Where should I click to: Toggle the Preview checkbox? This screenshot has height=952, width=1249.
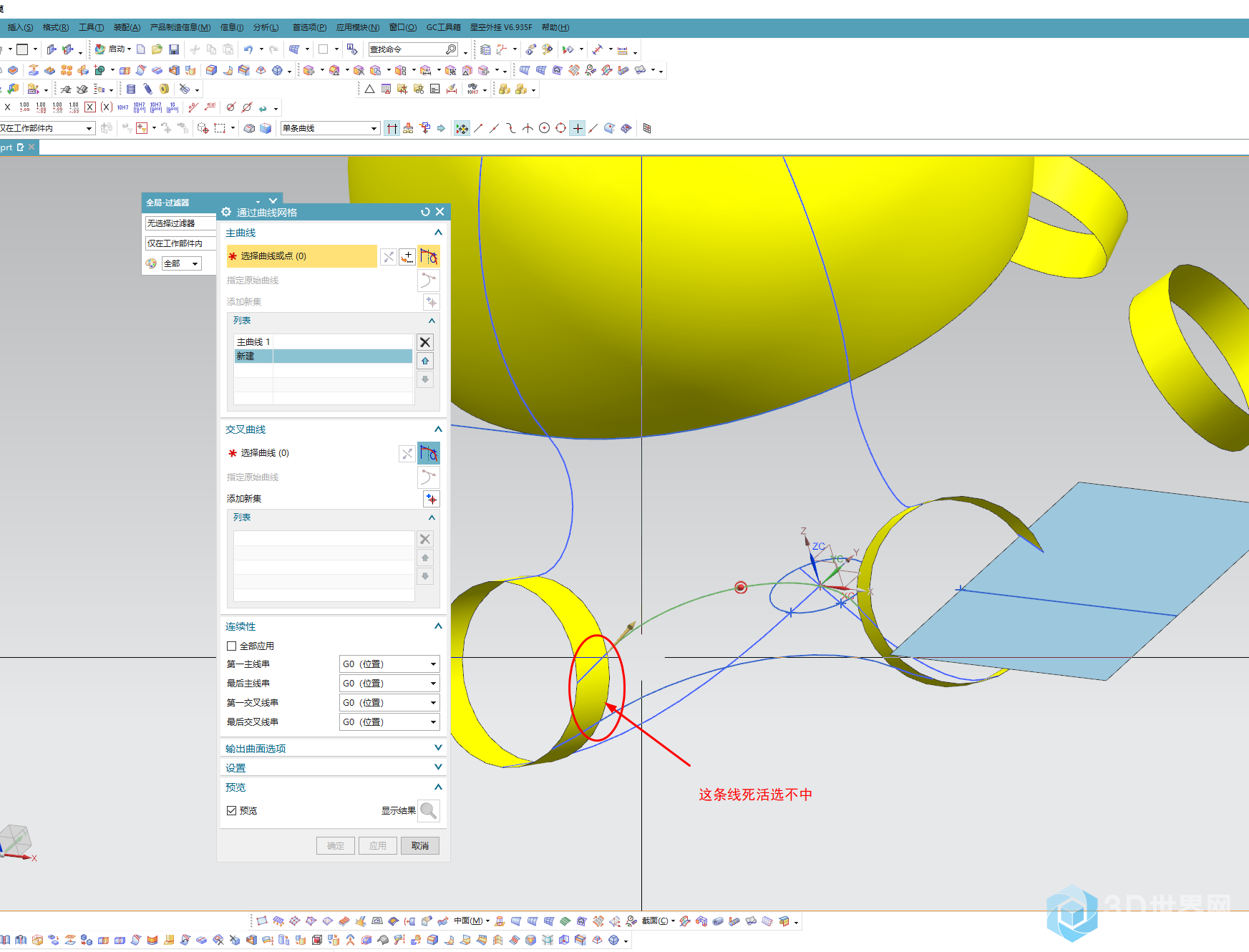point(231,811)
